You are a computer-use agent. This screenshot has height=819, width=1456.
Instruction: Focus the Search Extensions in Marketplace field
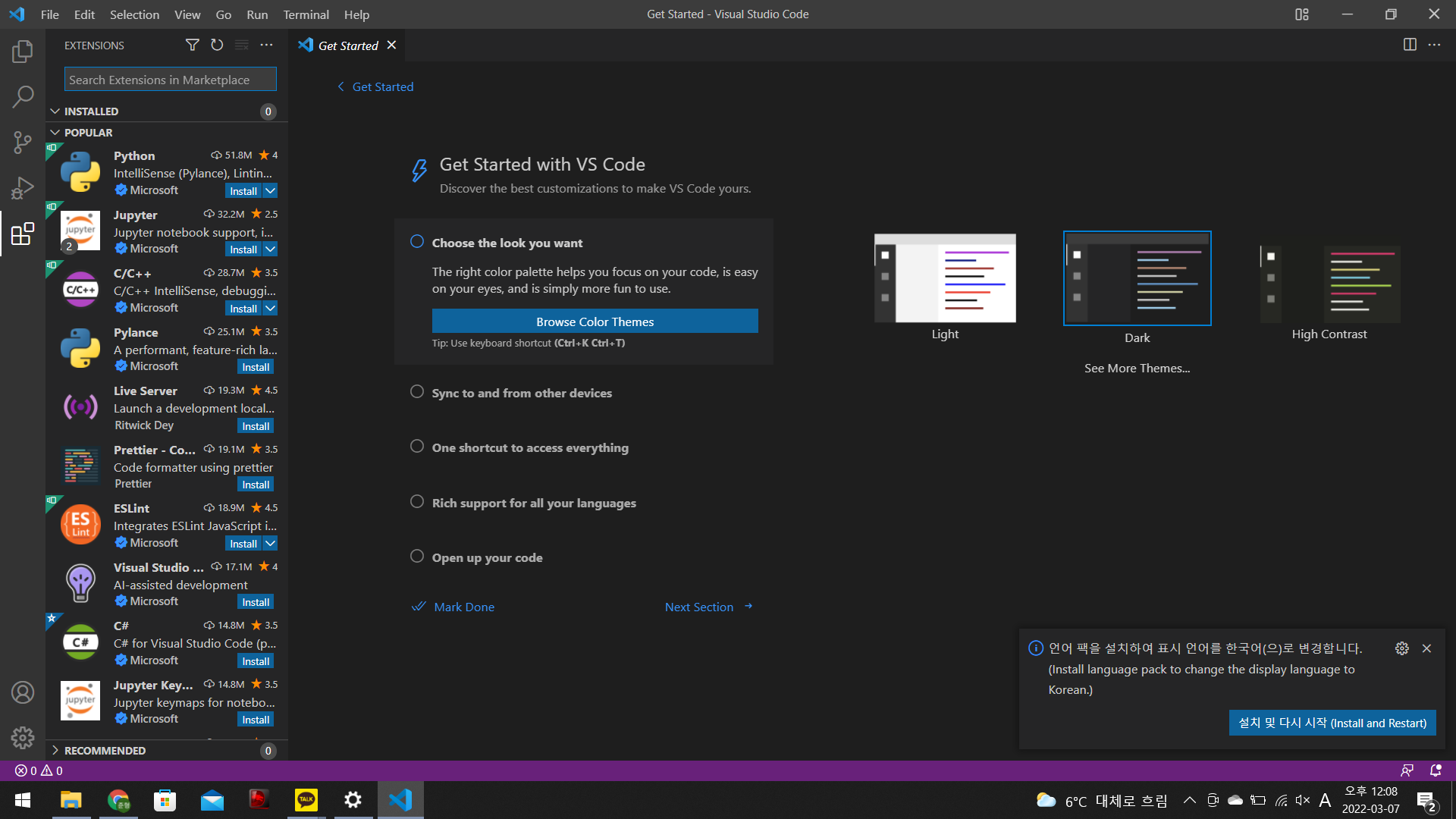click(x=170, y=80)
